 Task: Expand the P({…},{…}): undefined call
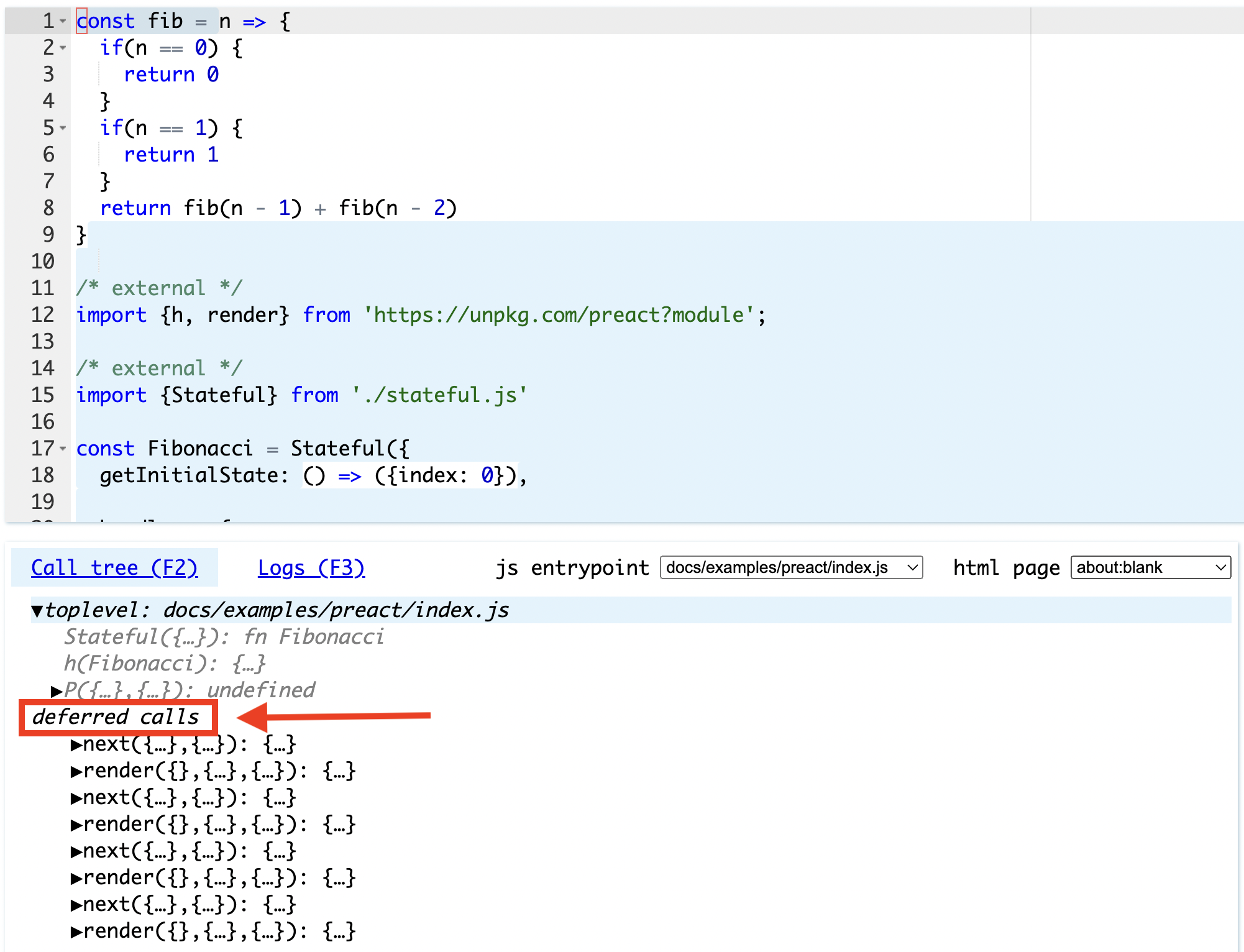point(57,691)
